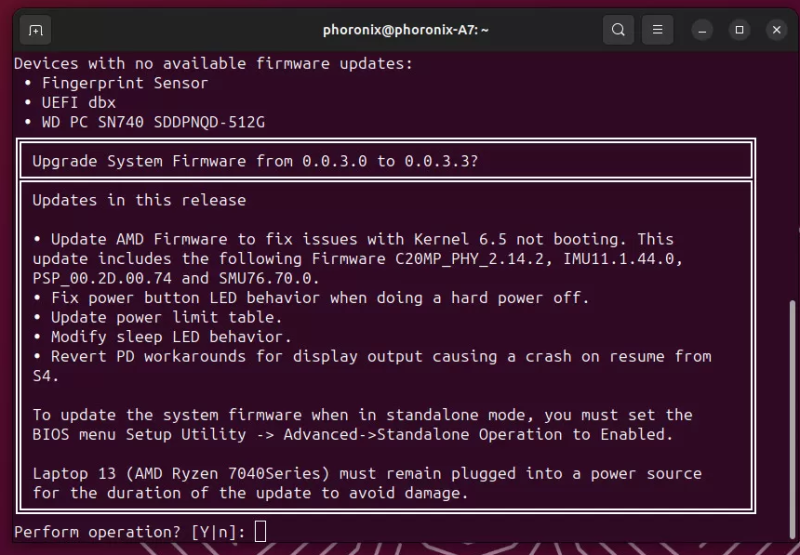Click the line containing 'C20MP_PHY_2.14.2'
Image resolution: width=800 pixels, height=555 pixels.
click(358, 259)
